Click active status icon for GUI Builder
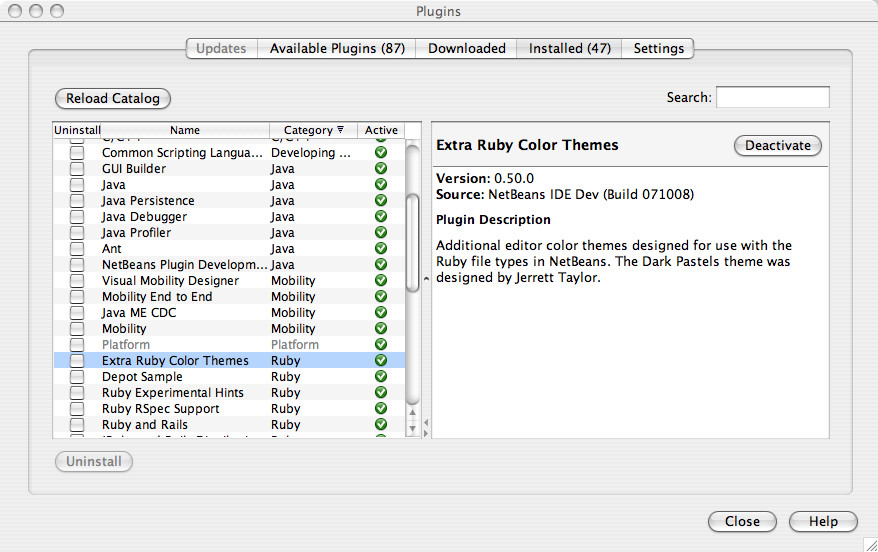The height and width of the screenshot is (552, 878). [381, 169]
